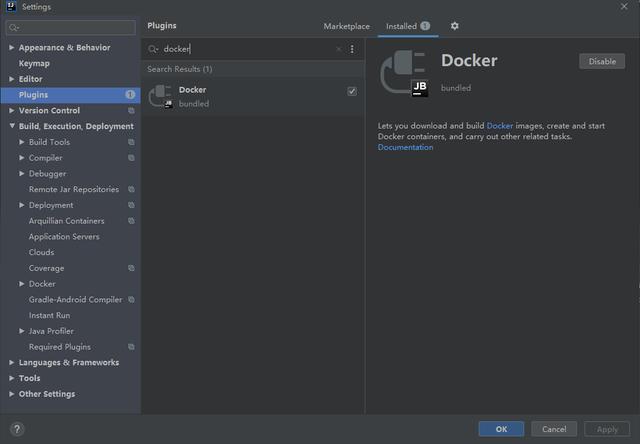Switch to the Marketplace tab
This screenshot has height=444, width=640.
point(347,26)
